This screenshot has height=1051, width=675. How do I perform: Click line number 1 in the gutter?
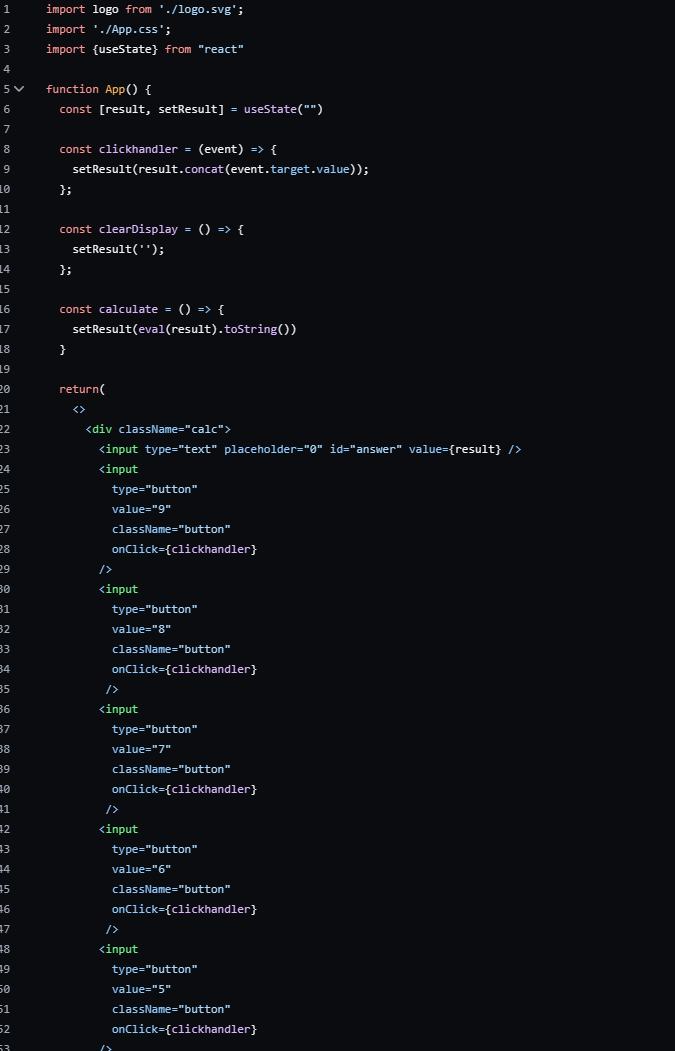(6, 9)
